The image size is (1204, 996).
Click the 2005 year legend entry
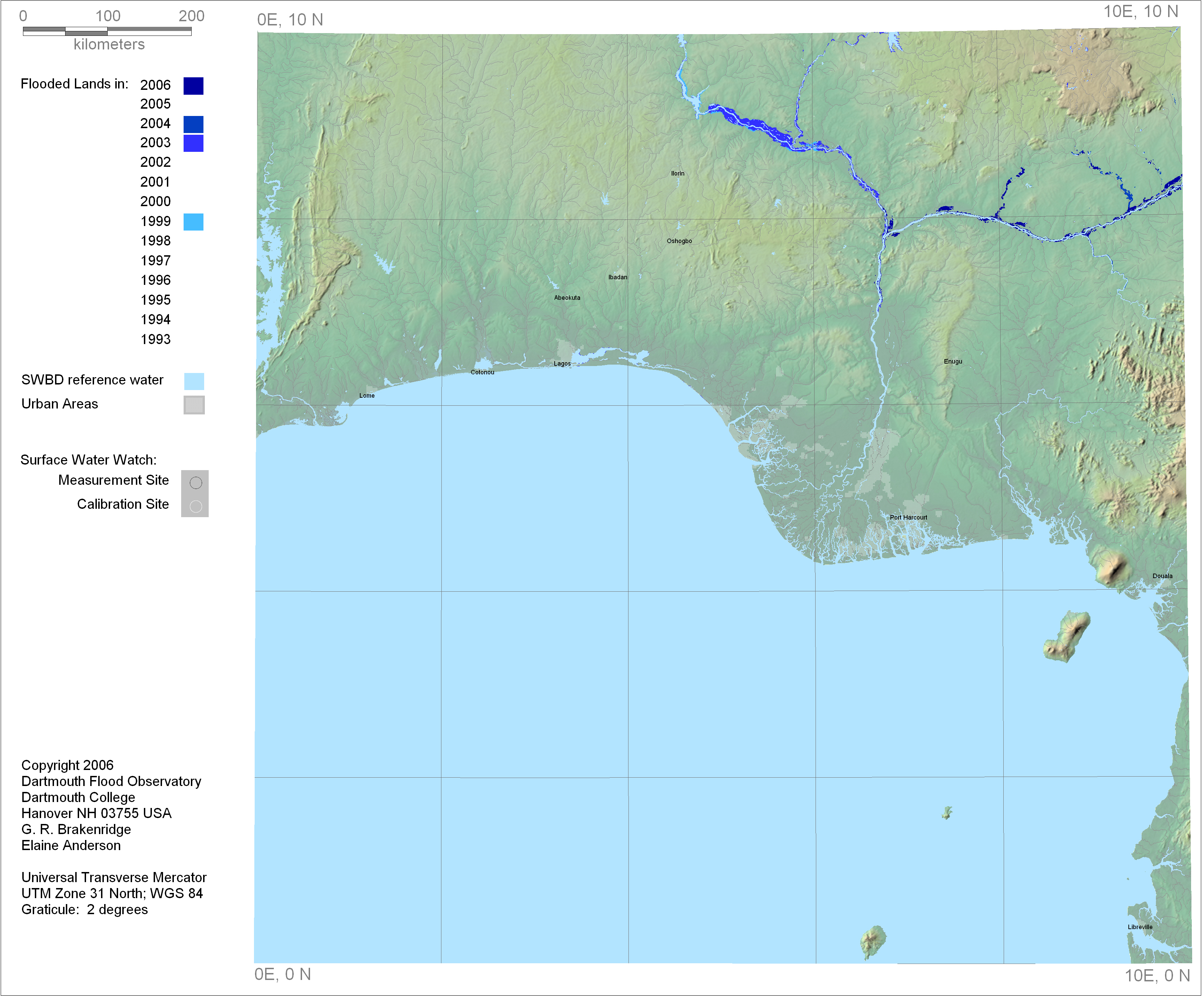[x=155, y=104]
